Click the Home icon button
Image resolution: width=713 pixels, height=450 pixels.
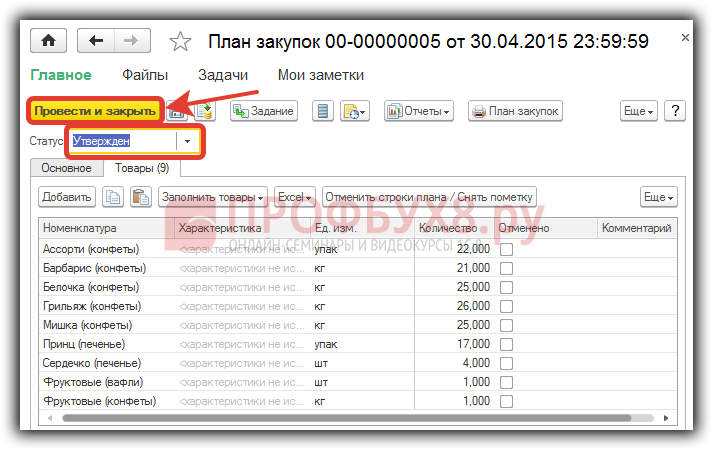[x=47, y=41]
